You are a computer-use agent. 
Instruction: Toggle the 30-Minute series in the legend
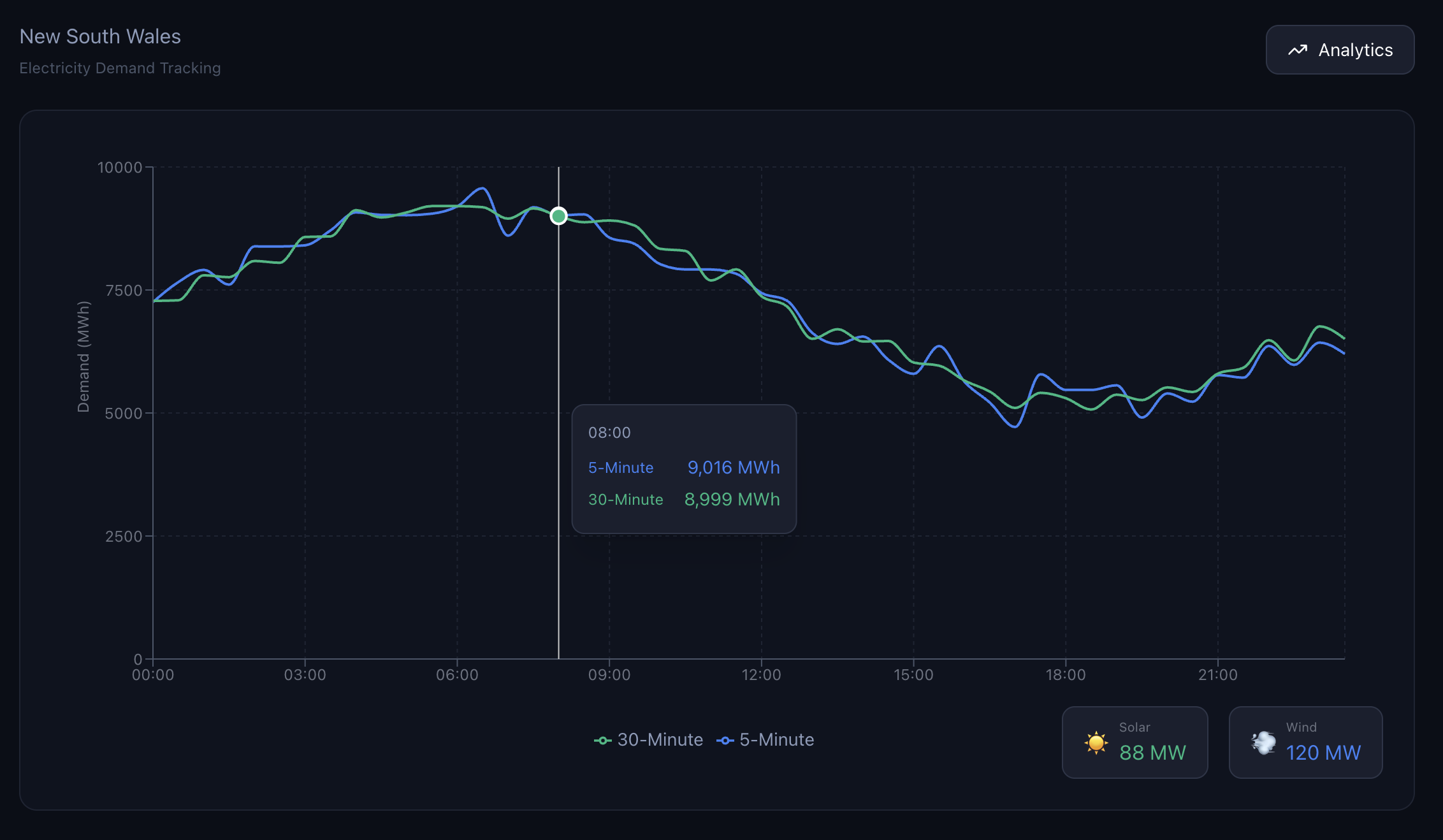[x=660, y=740]
